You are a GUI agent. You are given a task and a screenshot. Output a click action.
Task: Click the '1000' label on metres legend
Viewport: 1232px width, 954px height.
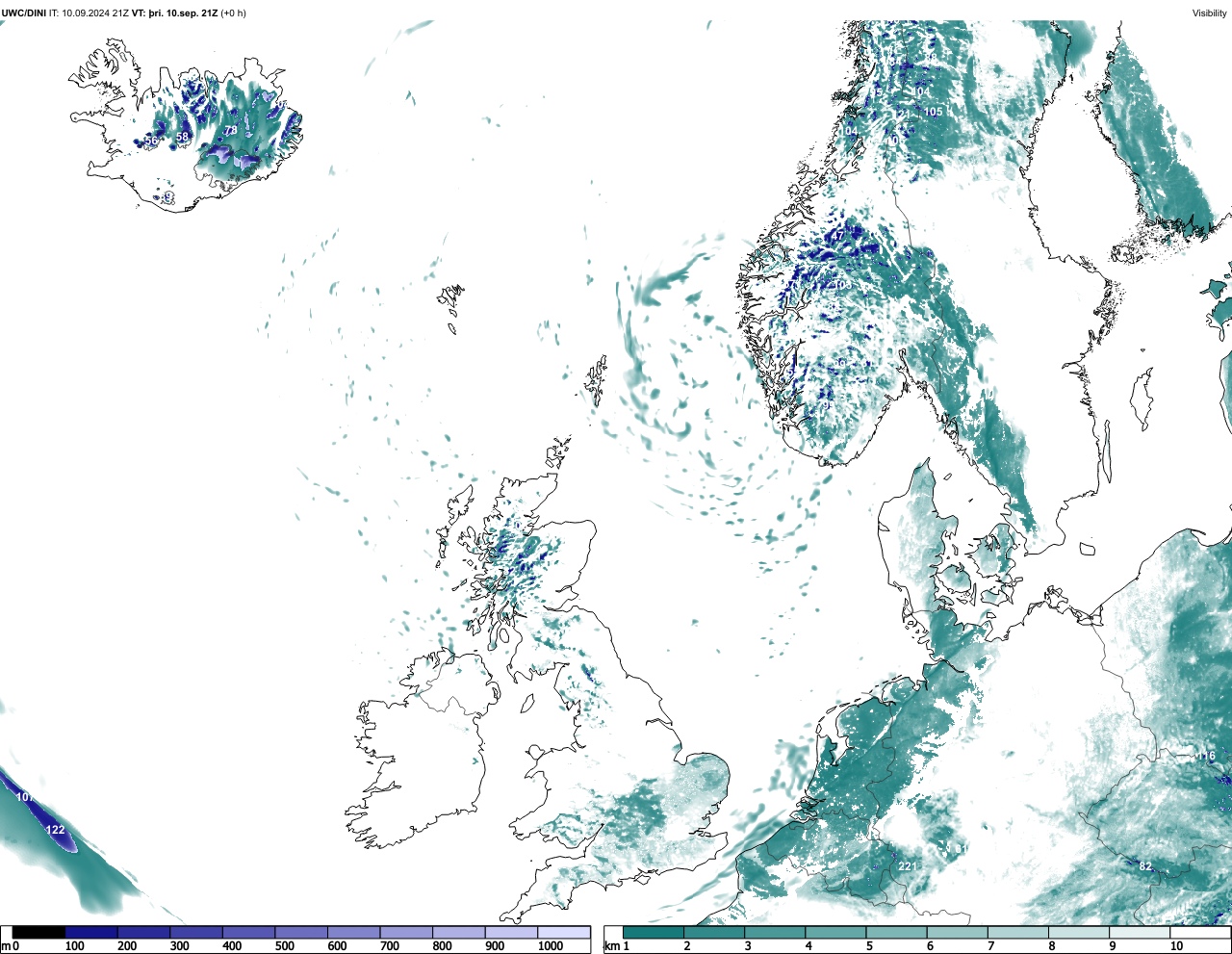pos(551,946)
